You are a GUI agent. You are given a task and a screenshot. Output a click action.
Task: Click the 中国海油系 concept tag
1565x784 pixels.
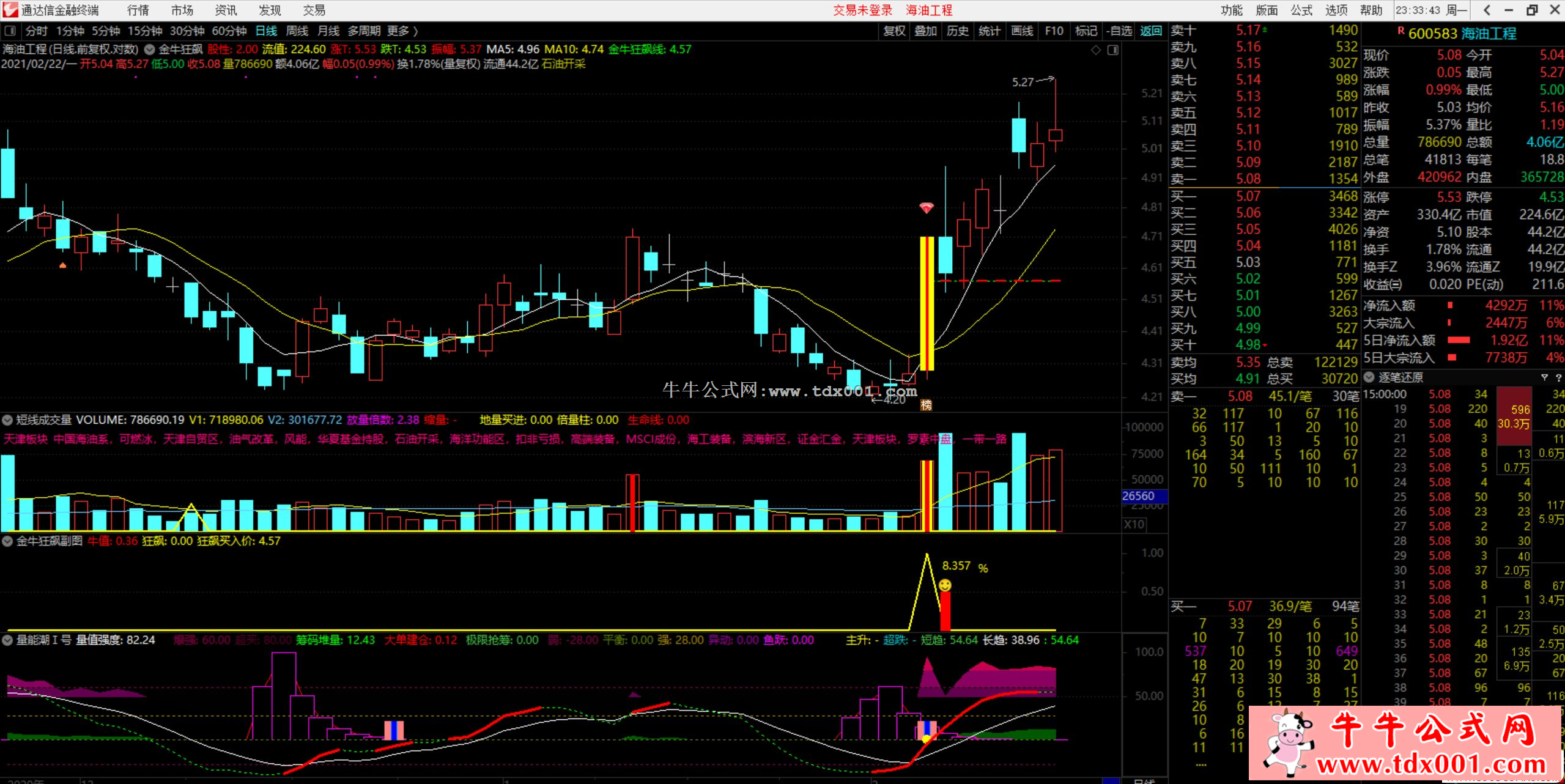(x=81, y=439)
